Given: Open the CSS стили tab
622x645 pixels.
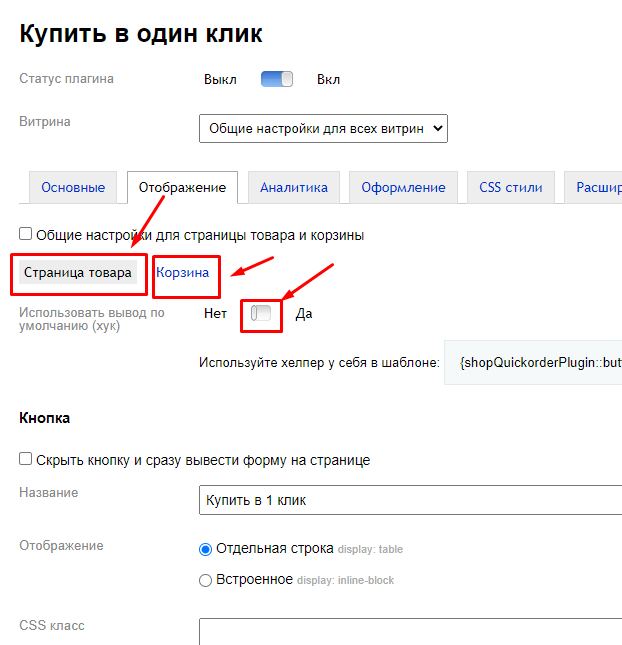Looking at the screenshot, I should (x=510, y=187).
